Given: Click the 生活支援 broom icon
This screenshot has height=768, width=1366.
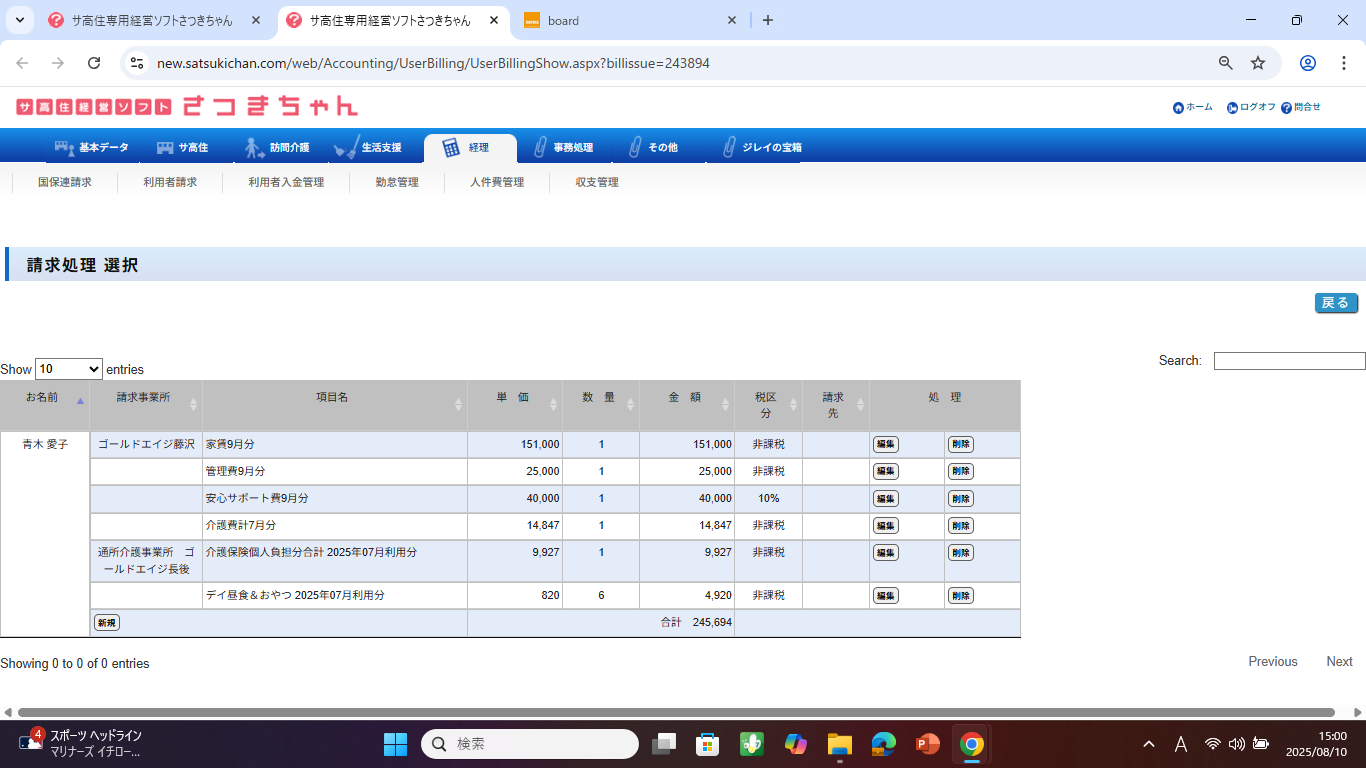Looking at the screenshot, I should click(x=346, y=148).
